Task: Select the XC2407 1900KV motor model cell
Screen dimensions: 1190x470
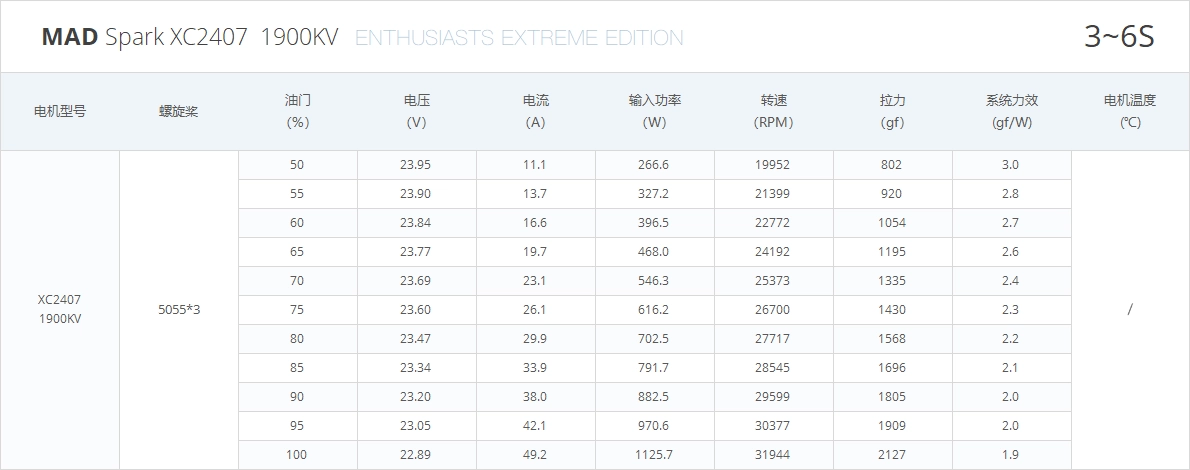Action: [x=60, y=309]
